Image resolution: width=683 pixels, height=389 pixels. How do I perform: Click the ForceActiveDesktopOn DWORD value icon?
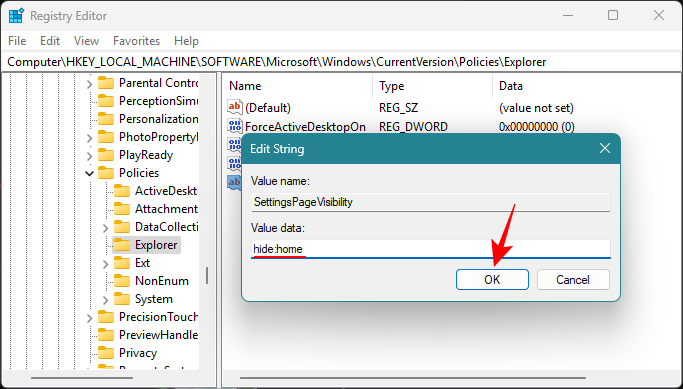pos(234,126)
